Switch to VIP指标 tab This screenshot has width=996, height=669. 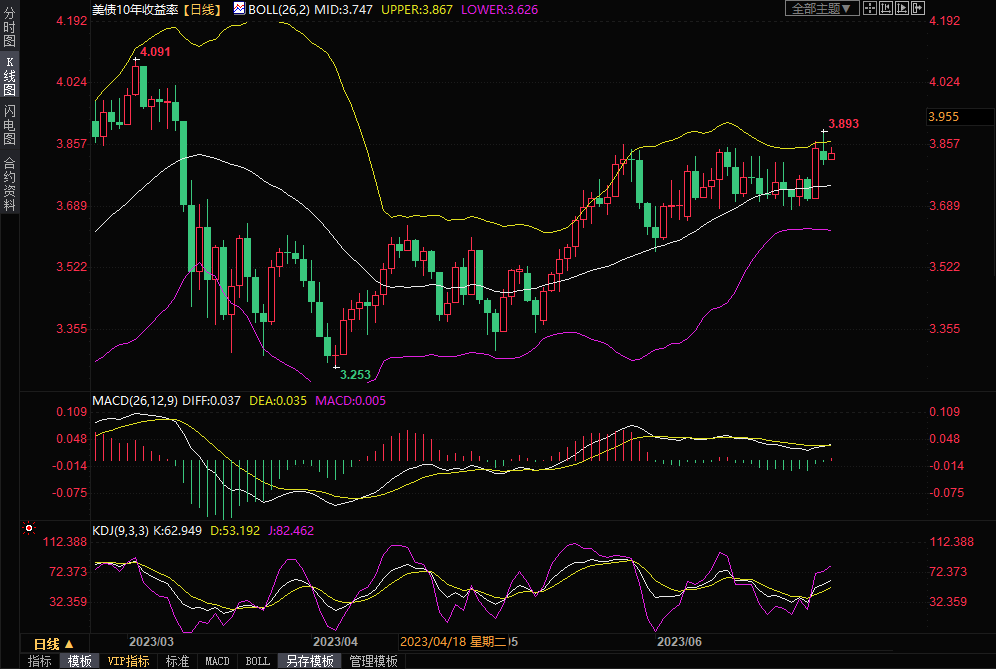coord(128,661)
